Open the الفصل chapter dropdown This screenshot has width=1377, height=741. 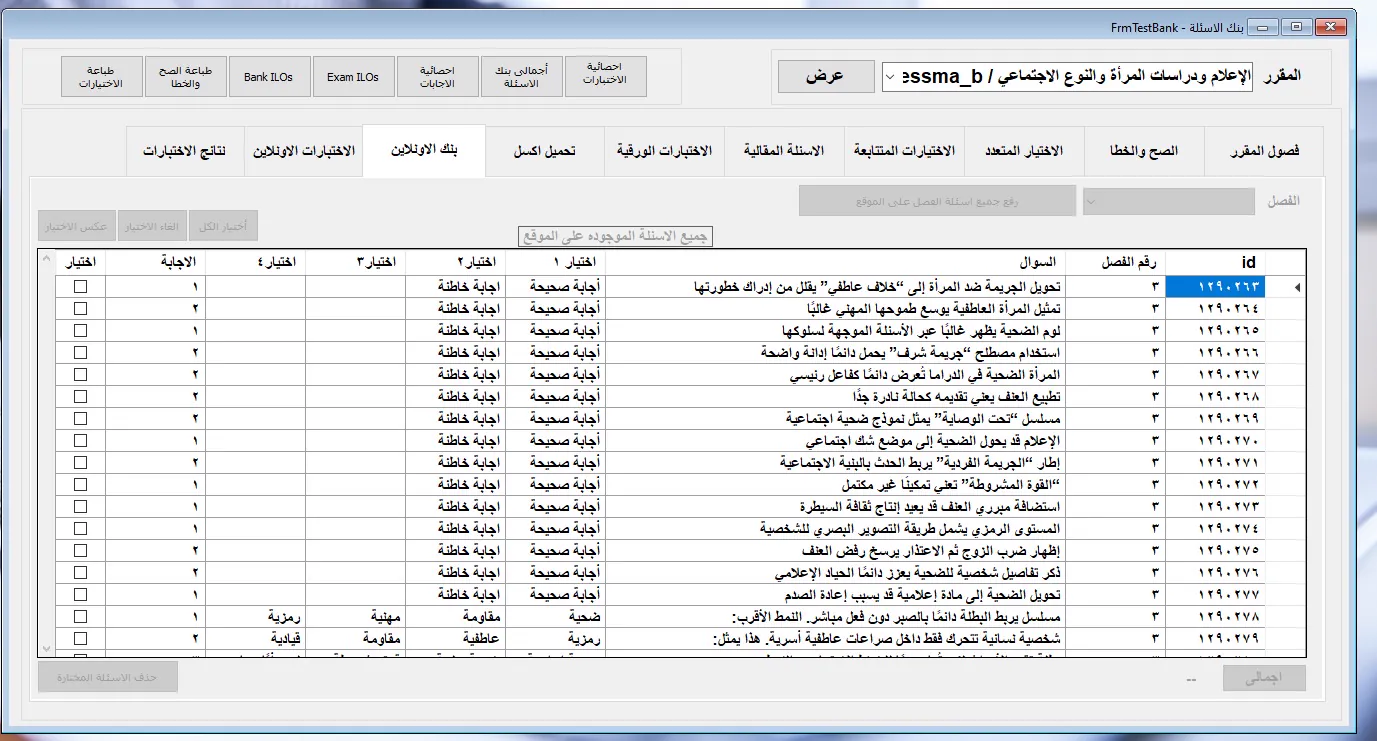click(x=1169, y=201)
